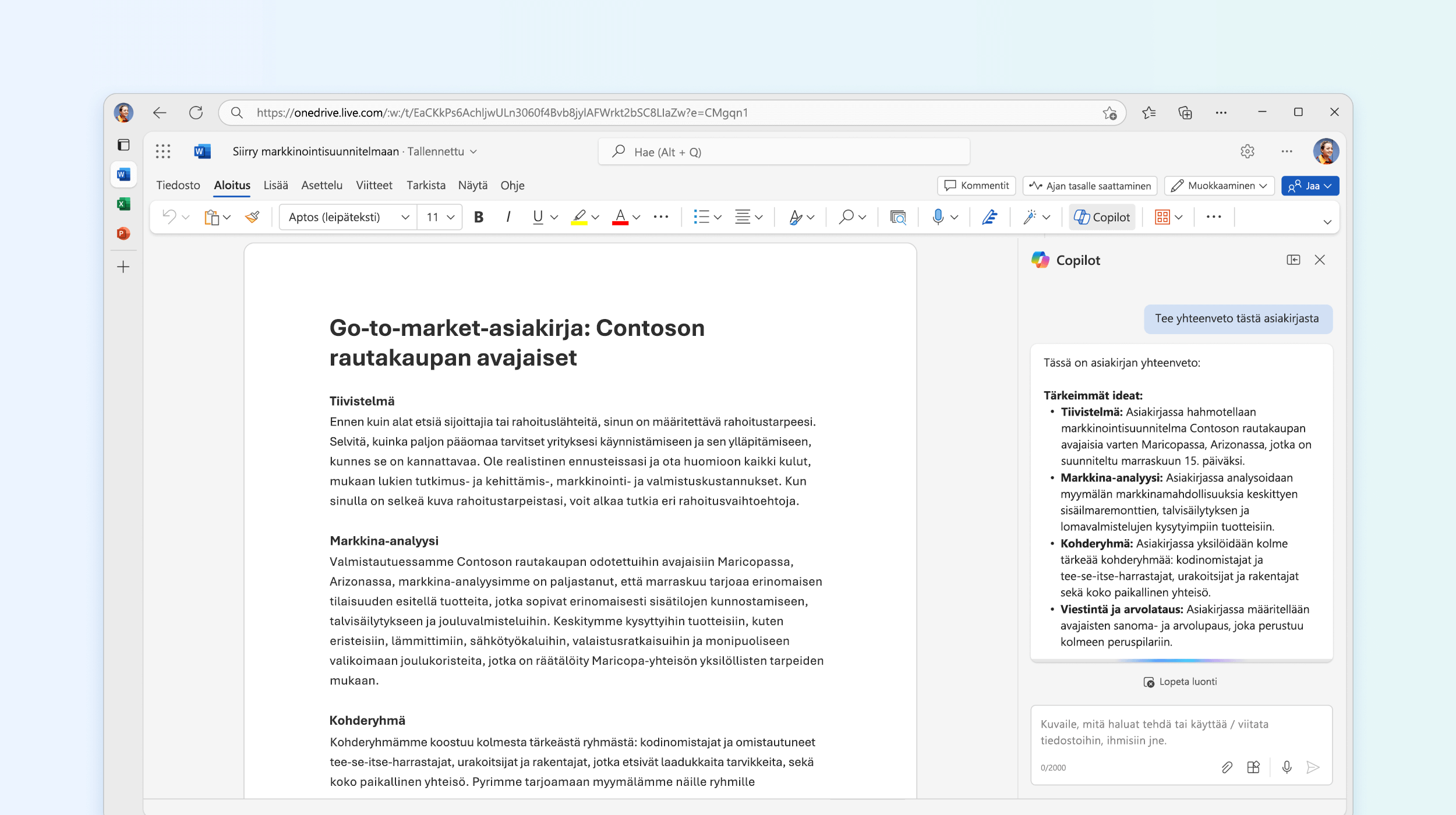This screenshot has height=815, width=1456.
Task: Open the app launcher waffle icon
Action: point(163,151)
